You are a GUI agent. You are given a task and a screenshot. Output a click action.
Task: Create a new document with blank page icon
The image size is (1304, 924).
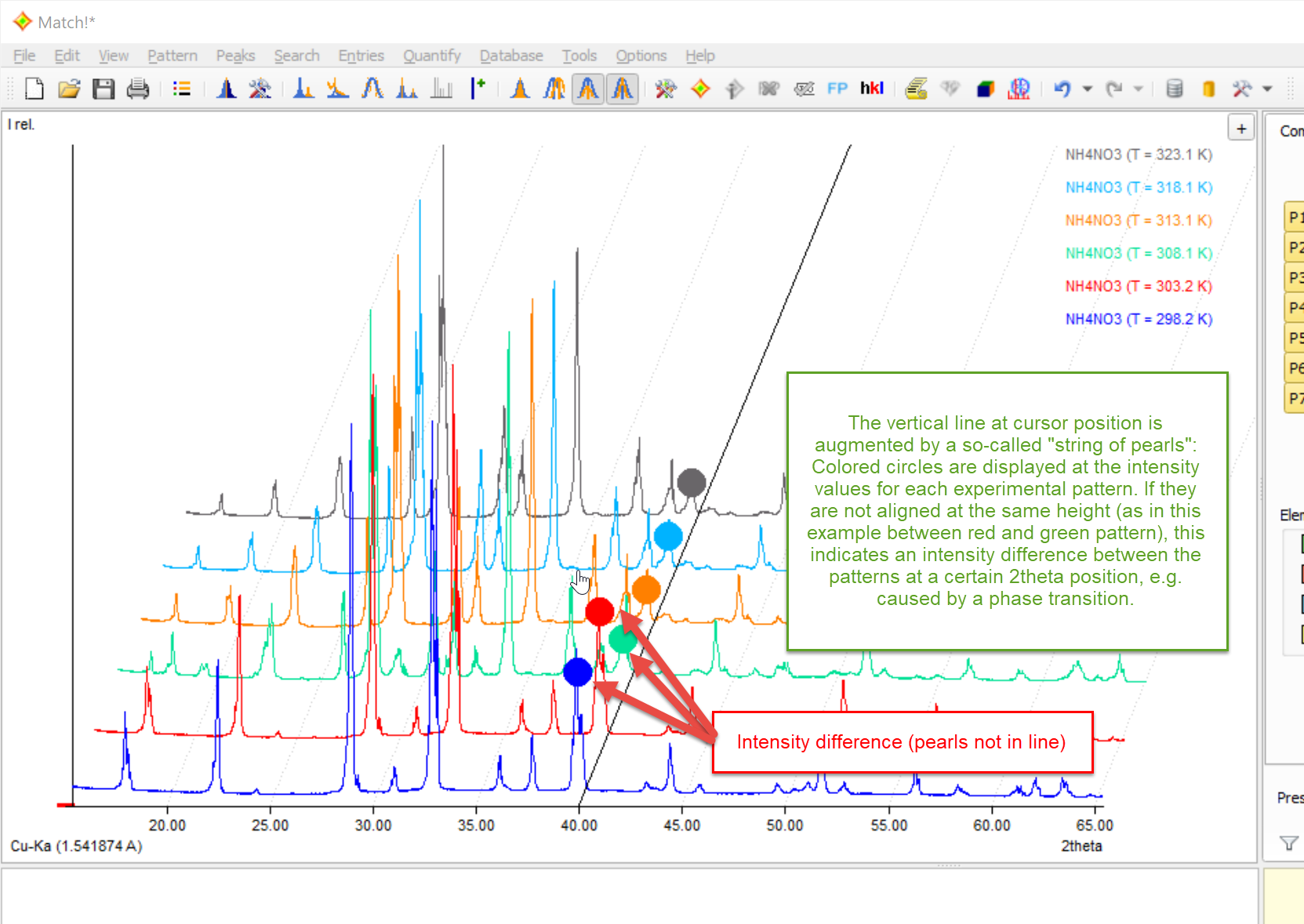coord(34,89)
